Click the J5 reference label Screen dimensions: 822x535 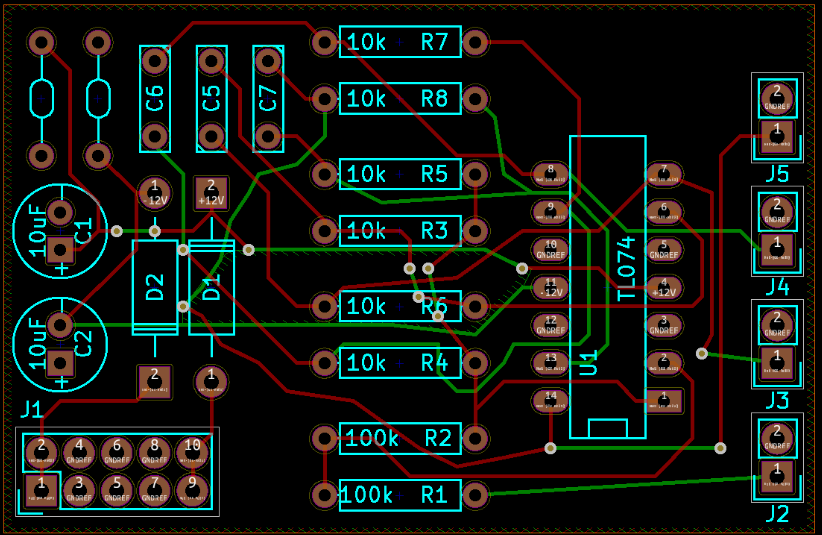point(777,174)
